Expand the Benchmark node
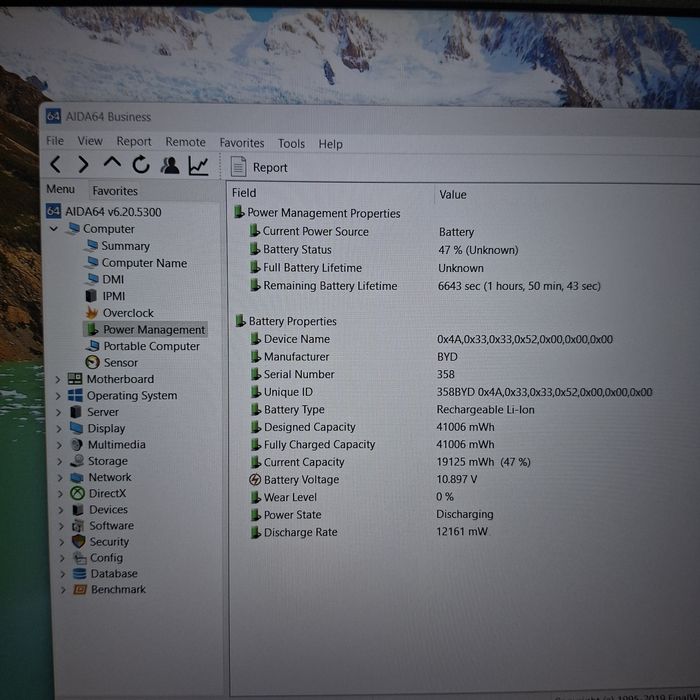The height and width of the screenshot is (700, 700). pyautogui.click(x=63, y=590)
